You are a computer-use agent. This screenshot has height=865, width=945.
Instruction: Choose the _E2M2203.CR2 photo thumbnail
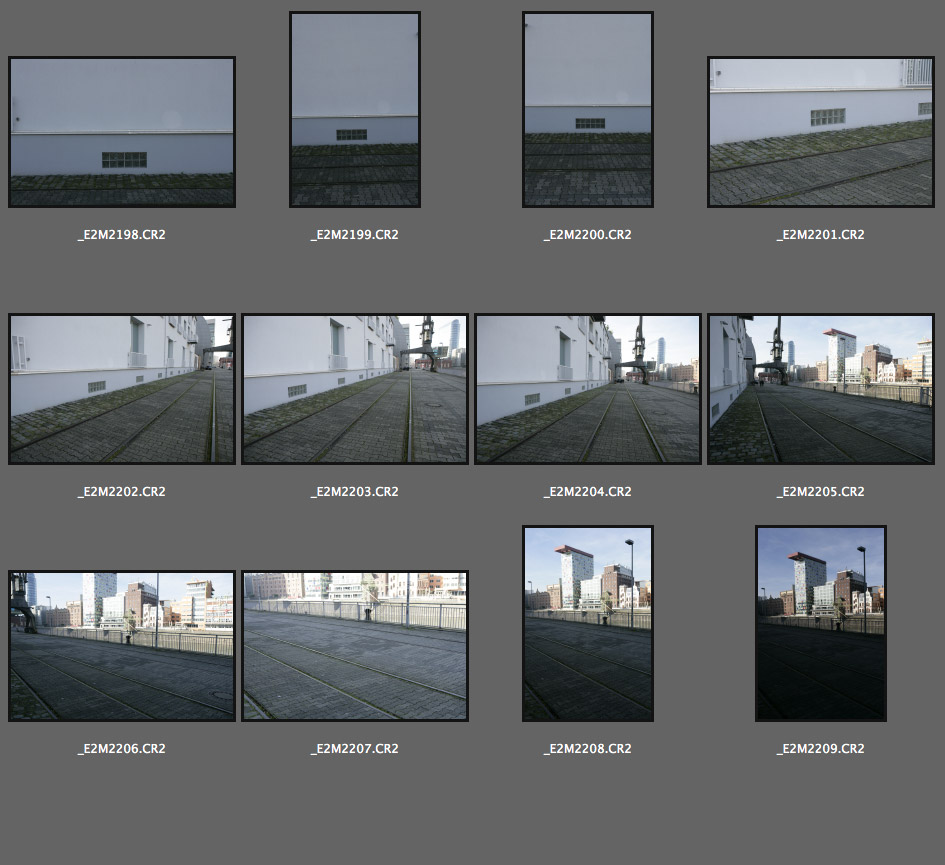(x=355, y=389)
